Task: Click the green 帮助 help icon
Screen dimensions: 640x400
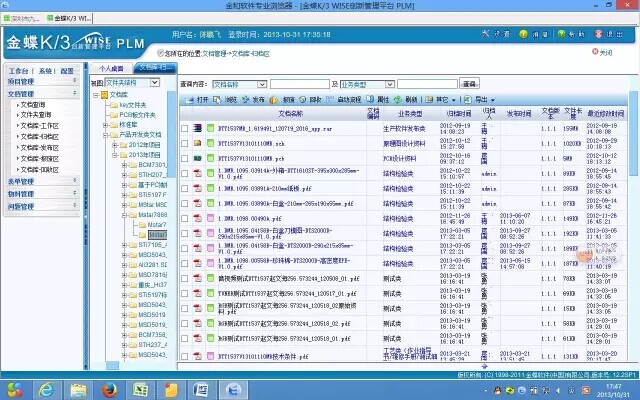Action: (x=562, y=34)
